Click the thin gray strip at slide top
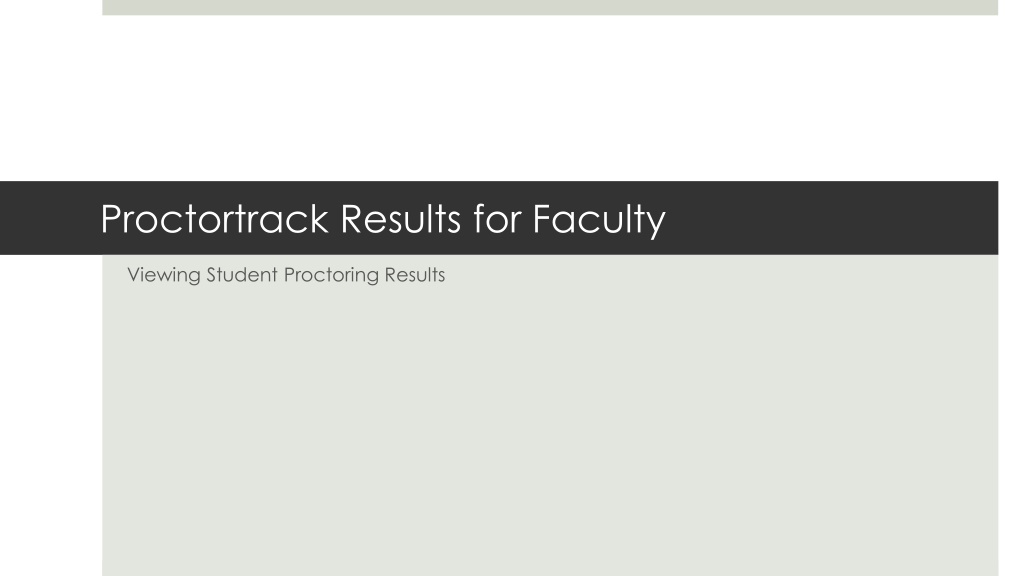Image resolution: width=1024 pixels, height=576 pixels. click(x=550, y=7)
